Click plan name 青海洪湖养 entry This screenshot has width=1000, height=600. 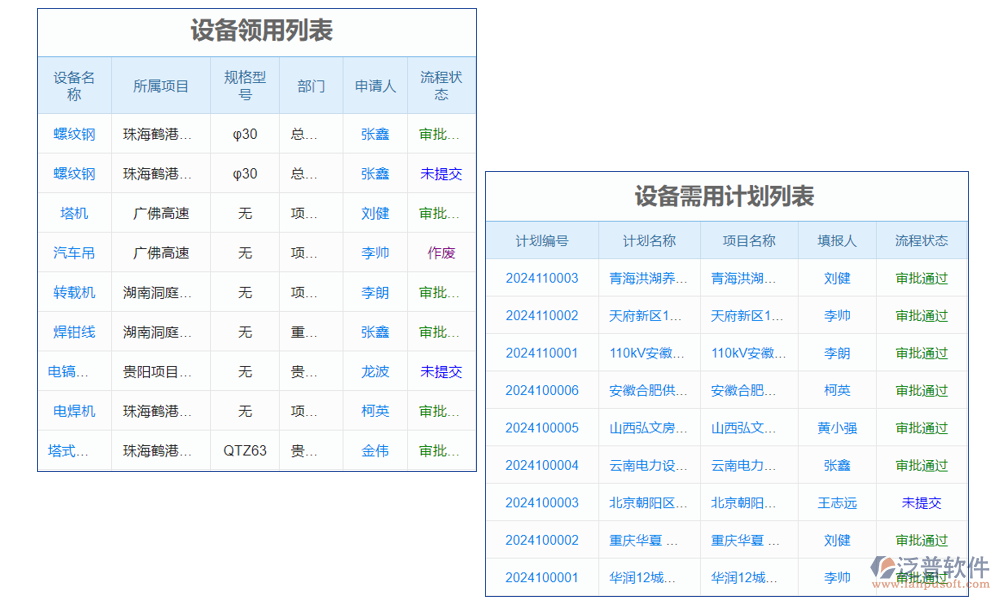click(648, 278)
